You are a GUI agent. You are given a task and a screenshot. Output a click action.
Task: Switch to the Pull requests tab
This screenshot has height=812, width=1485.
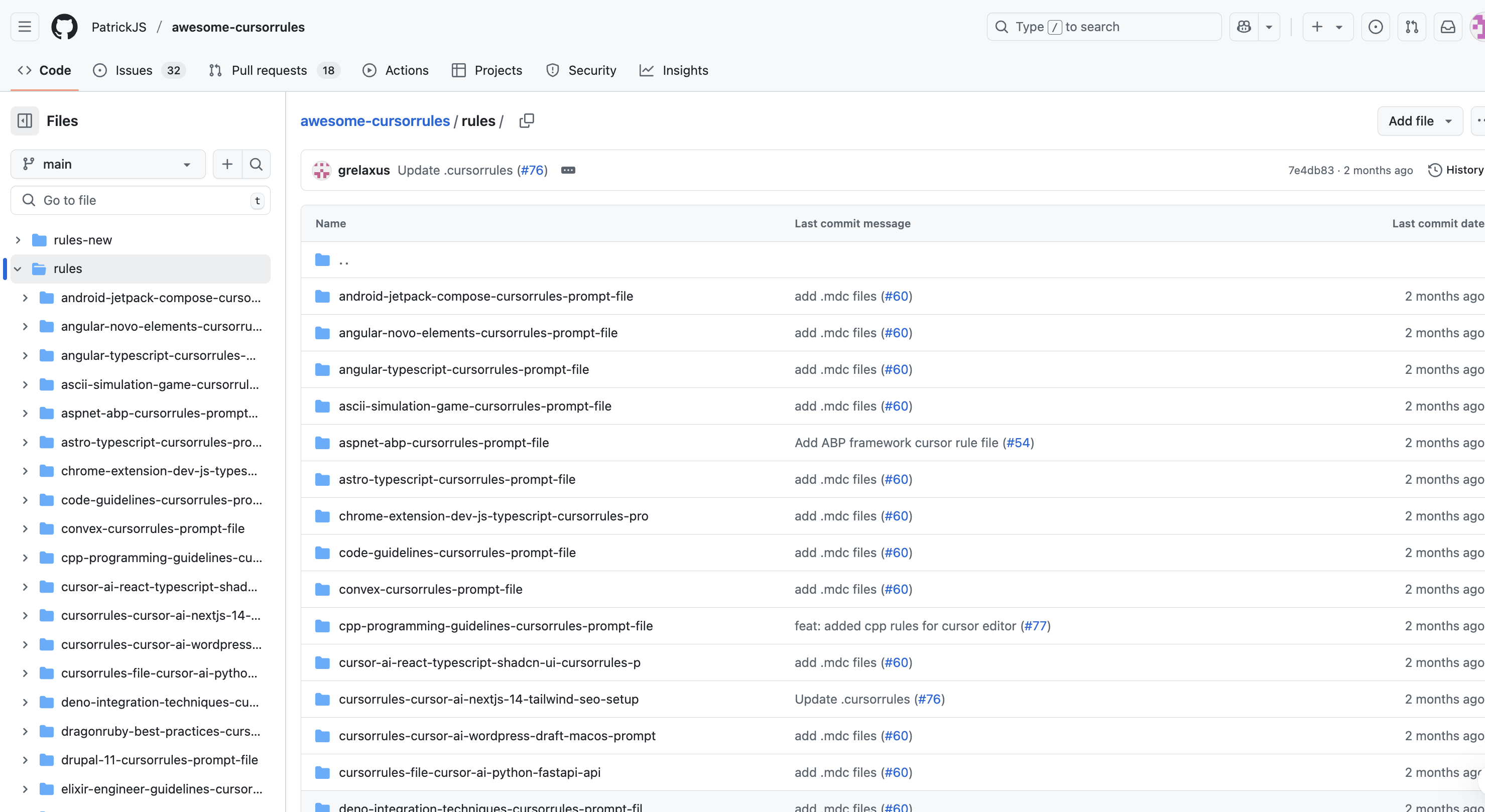269,70
